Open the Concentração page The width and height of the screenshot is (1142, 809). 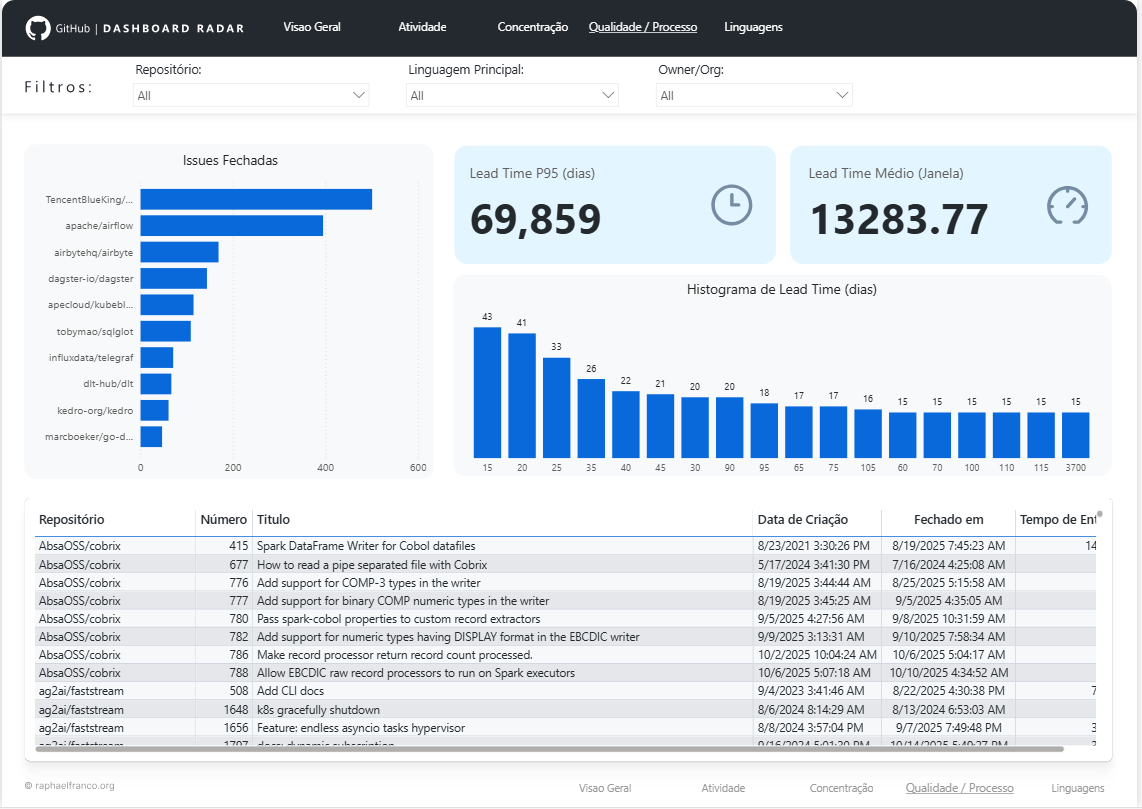532,27
